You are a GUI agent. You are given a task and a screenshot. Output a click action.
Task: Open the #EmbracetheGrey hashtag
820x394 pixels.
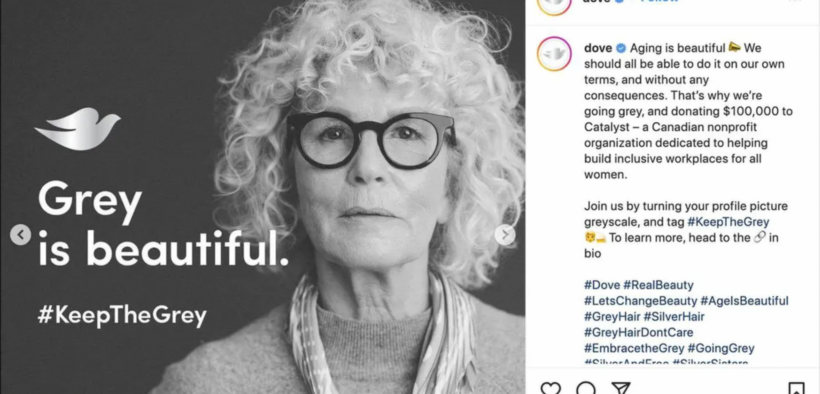[x=634, y=348]
